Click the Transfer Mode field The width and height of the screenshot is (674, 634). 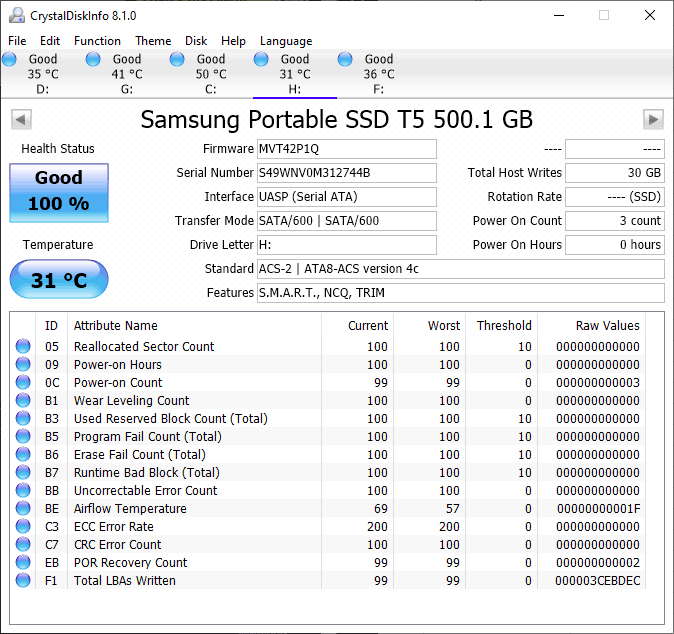click(x=347, y=221)
